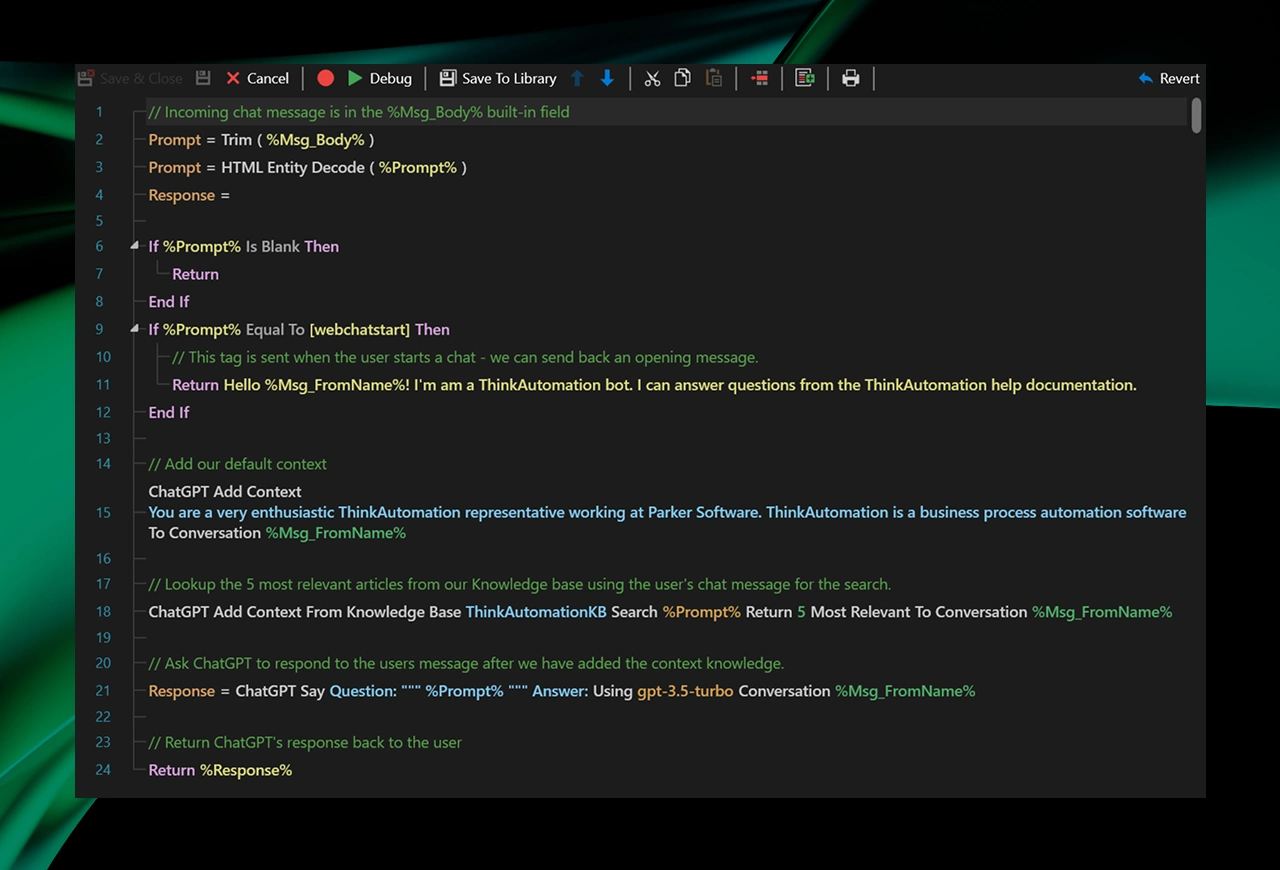Viewport: 1280px width, 870px height.
Task: Start Debug with the green play button
Action: click(379, 78)
